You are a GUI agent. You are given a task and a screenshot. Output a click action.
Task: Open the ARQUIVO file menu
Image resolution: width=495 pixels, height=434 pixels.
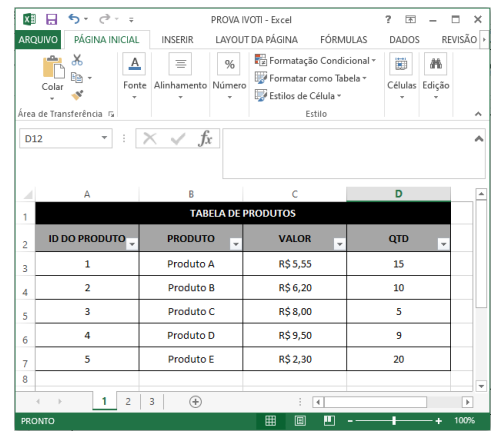38,40
